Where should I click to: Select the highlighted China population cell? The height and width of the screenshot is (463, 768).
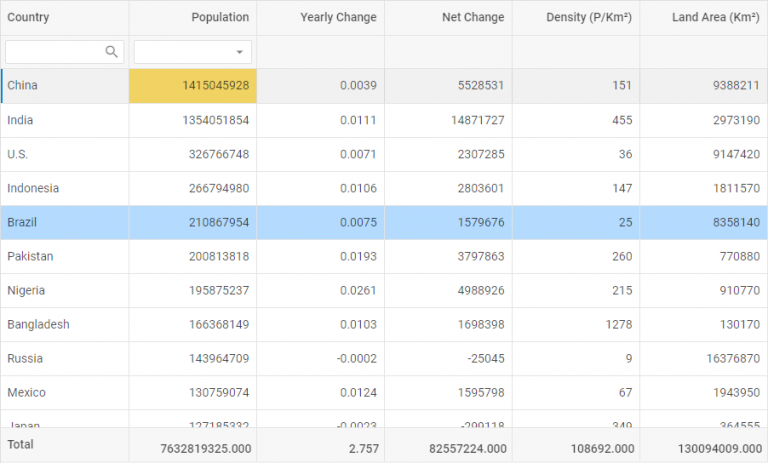193,86
